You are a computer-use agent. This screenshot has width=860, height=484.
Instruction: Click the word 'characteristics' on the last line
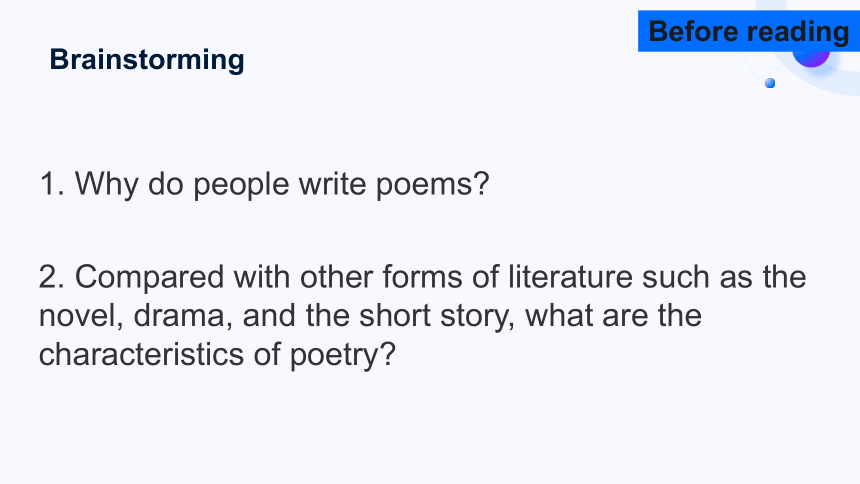142,354
